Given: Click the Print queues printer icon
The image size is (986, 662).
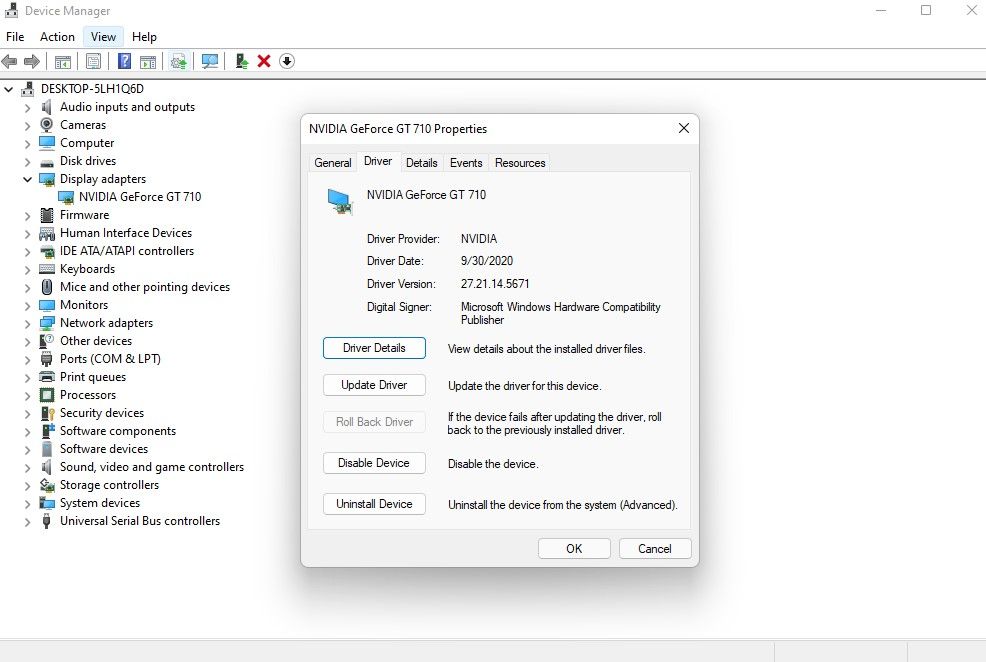Looking at the screenshot, I should [47, 377].
